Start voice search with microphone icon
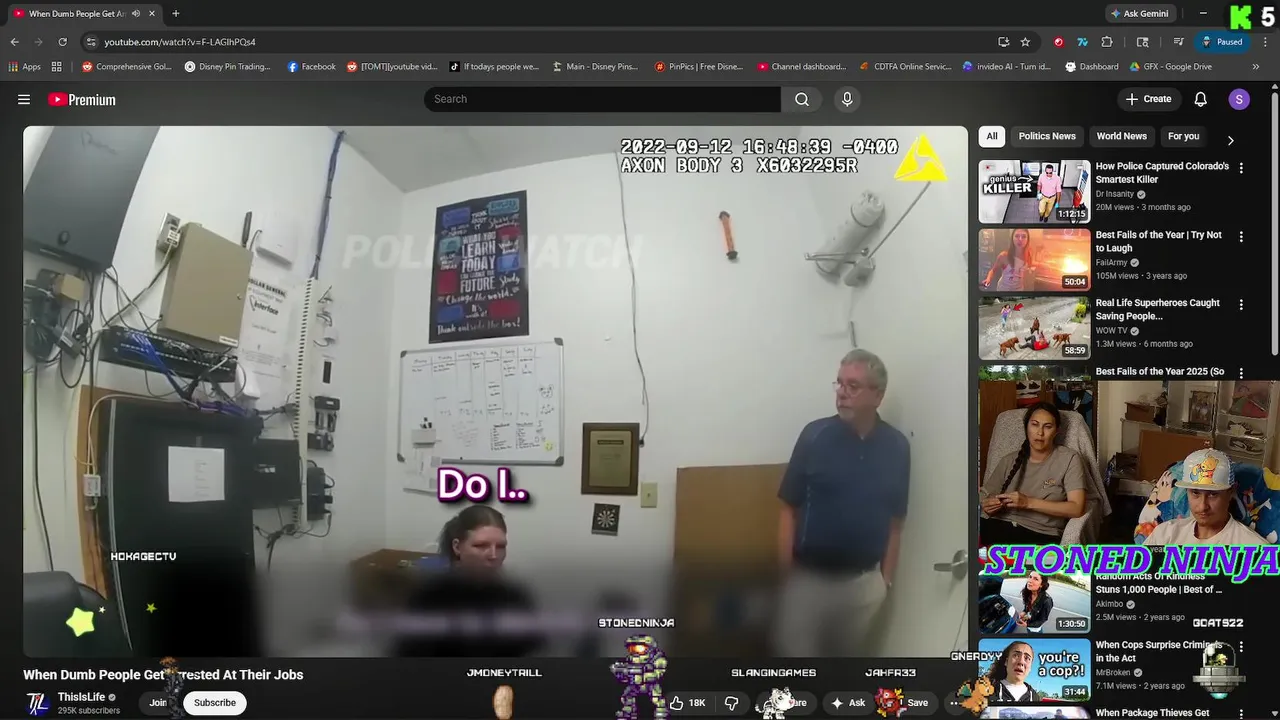 point(847,99)
